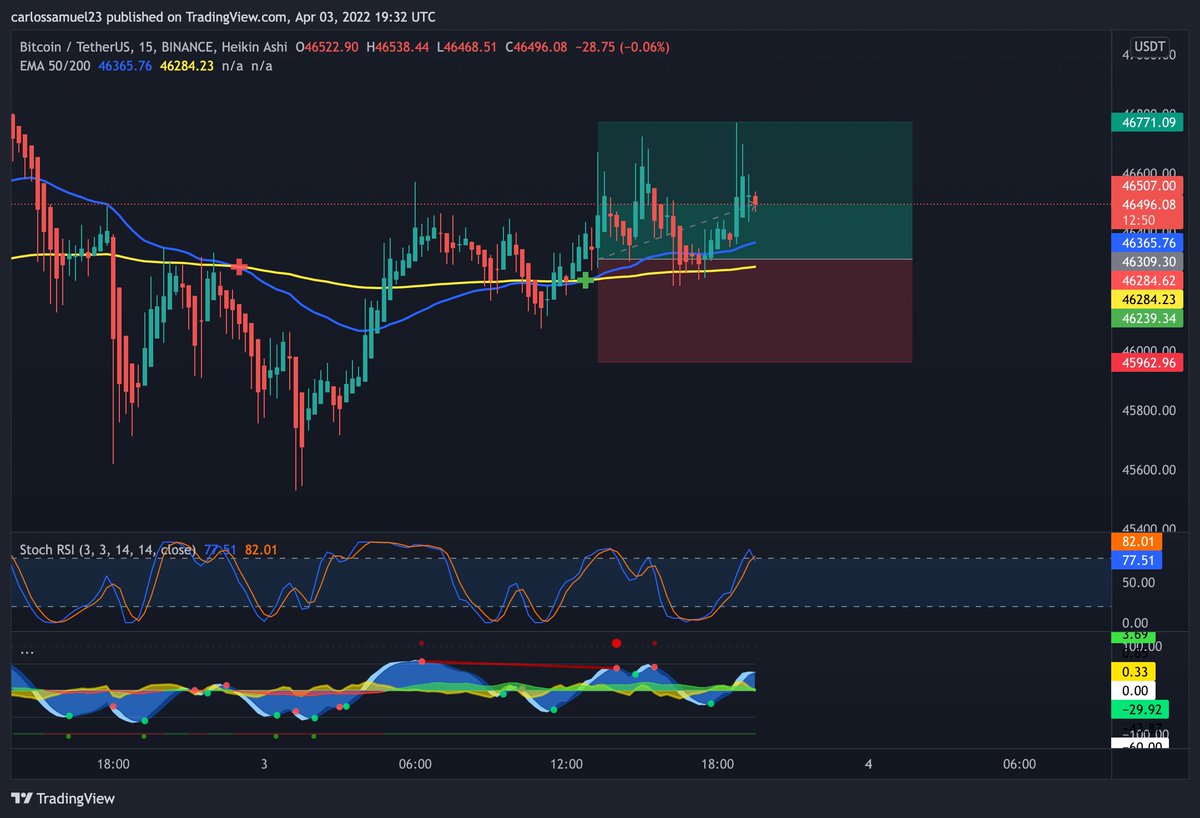Viewport: 1200px width, 818px height.
Task: Click the 46771.09 green target price label
Action: point(1146,122)
